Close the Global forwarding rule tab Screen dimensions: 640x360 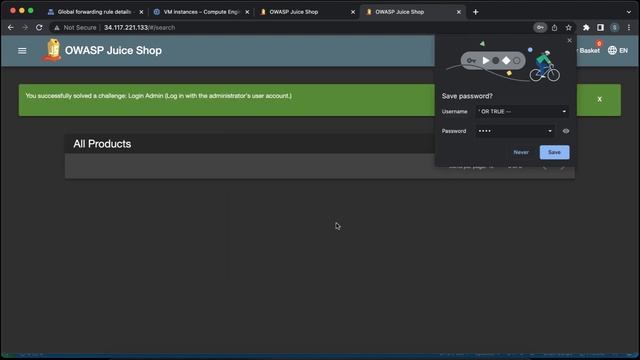[141, 12]
